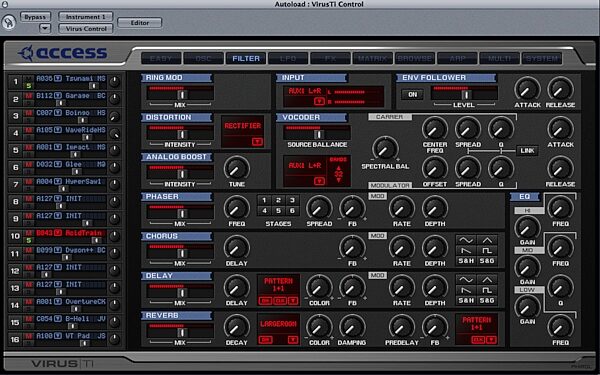Viewport: 600px width, 375px height.
Task: Switch to the MATRIX tab
Action: 373,59
